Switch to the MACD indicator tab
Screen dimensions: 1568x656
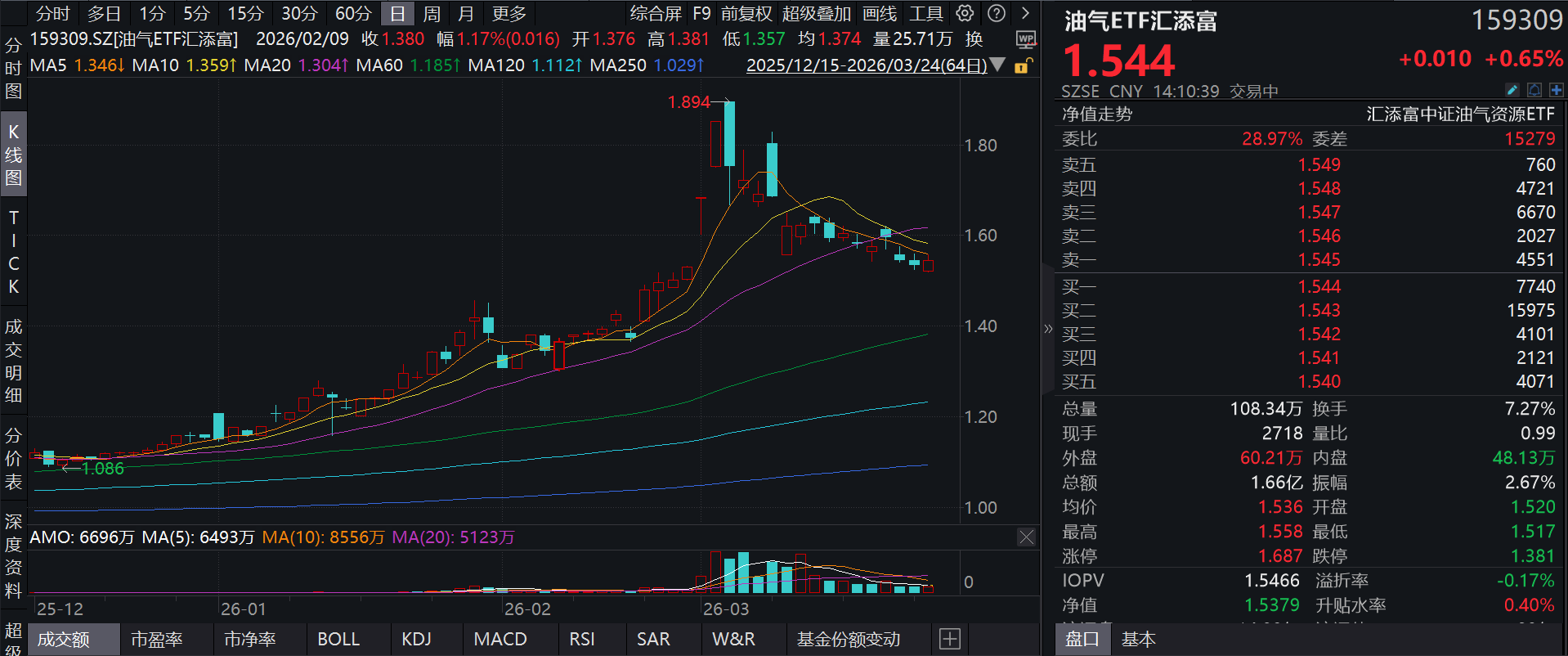(500, 639)
